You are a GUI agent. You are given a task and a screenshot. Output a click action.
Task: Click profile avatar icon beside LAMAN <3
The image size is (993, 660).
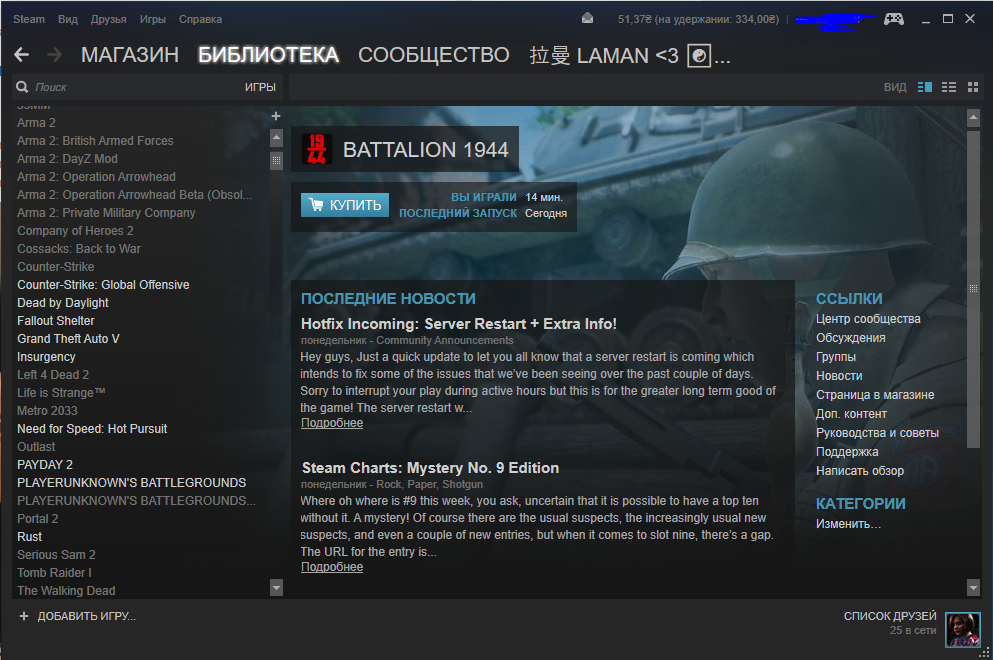699,56
